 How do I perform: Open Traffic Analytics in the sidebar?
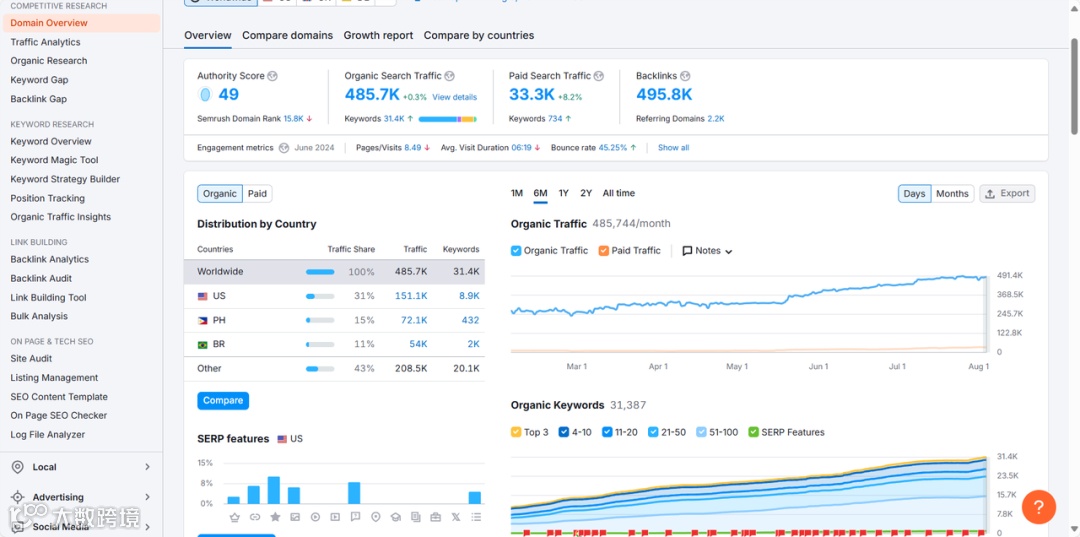pos(45,42)
